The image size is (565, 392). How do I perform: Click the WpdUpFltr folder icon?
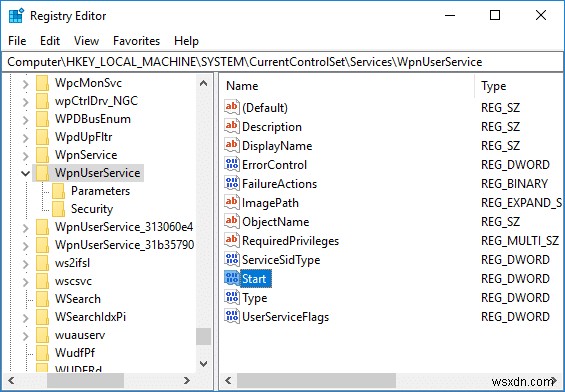tap(43, 137)
